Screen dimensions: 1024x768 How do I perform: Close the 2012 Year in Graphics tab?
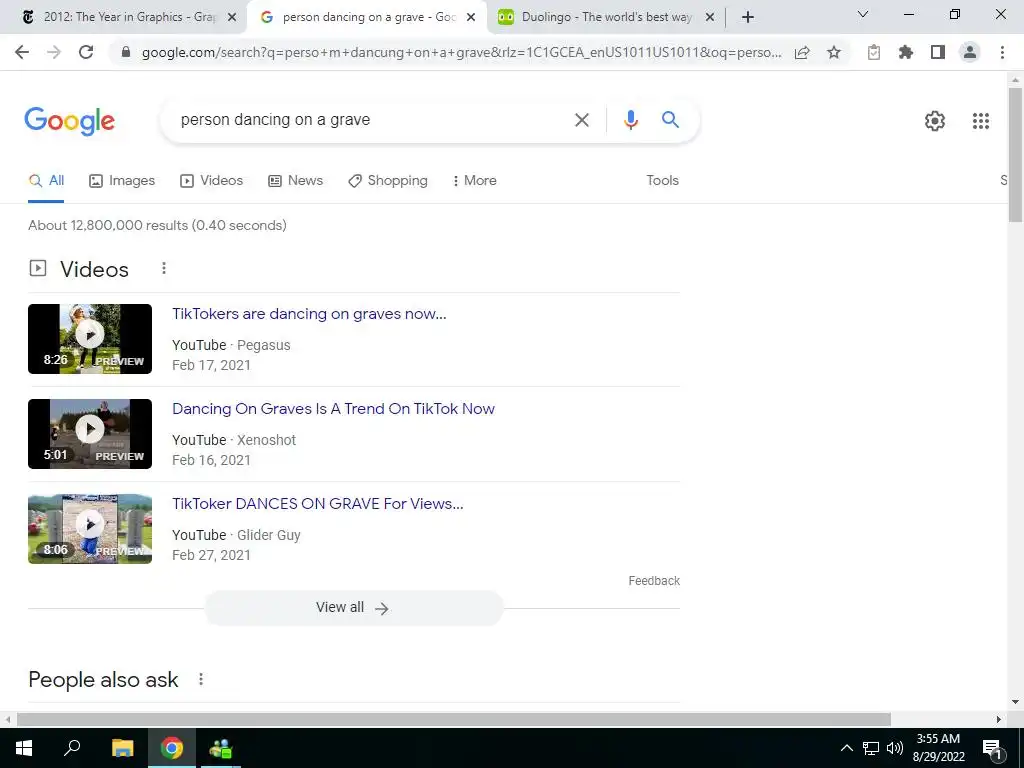pyautogui.click(x=232, y=18)
